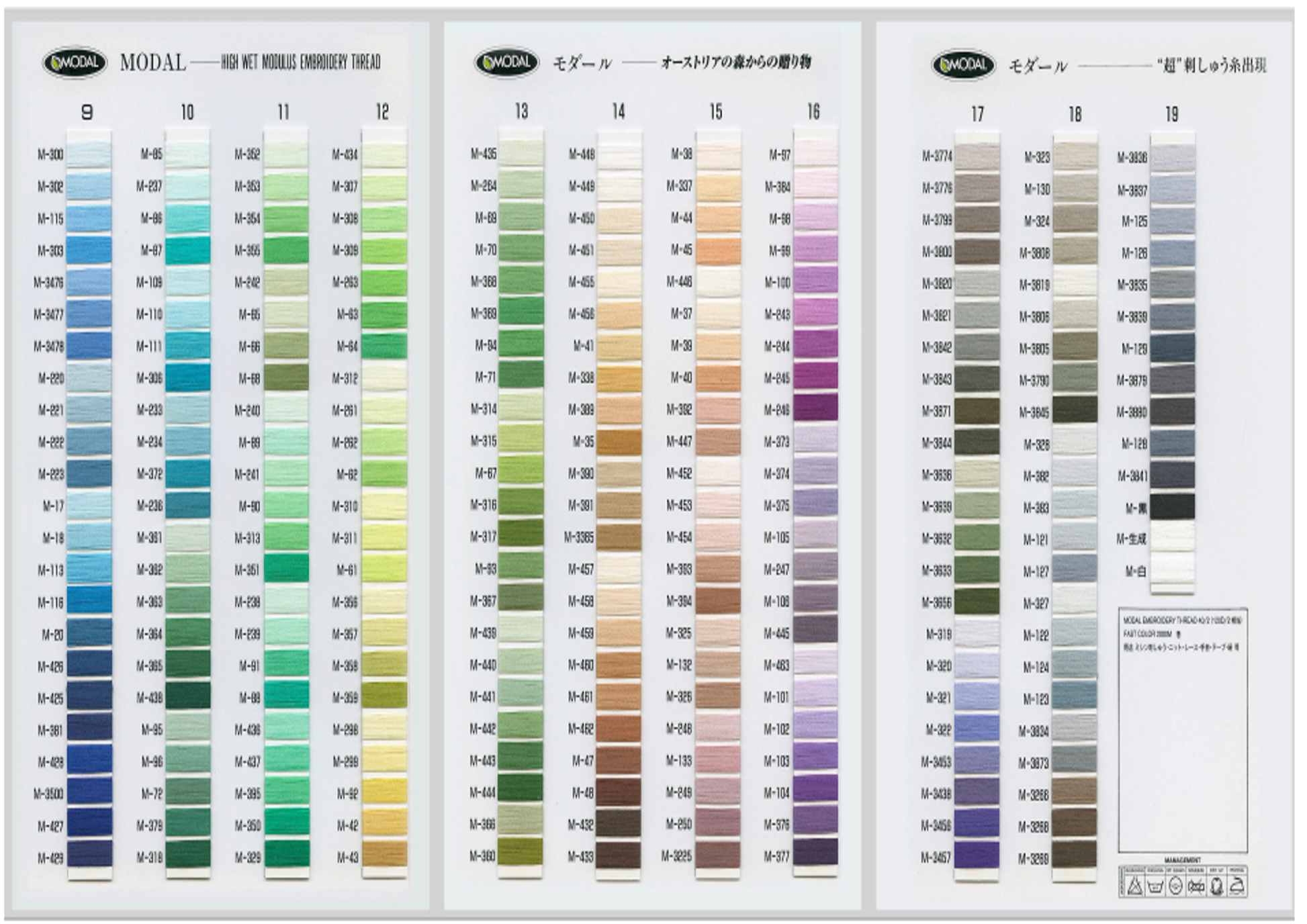Click the thread specification text box
Viewport: 1307px width, 924px height.
1182,729
